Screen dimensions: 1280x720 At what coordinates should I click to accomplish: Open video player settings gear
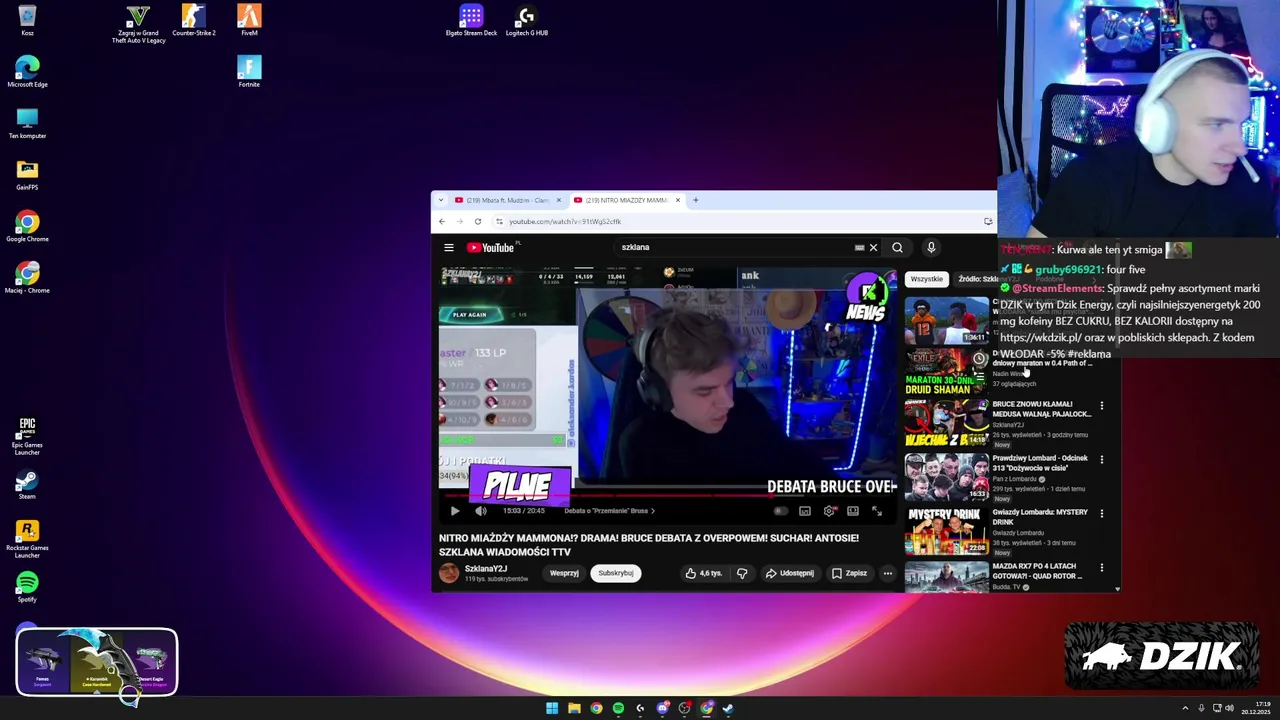829,511
